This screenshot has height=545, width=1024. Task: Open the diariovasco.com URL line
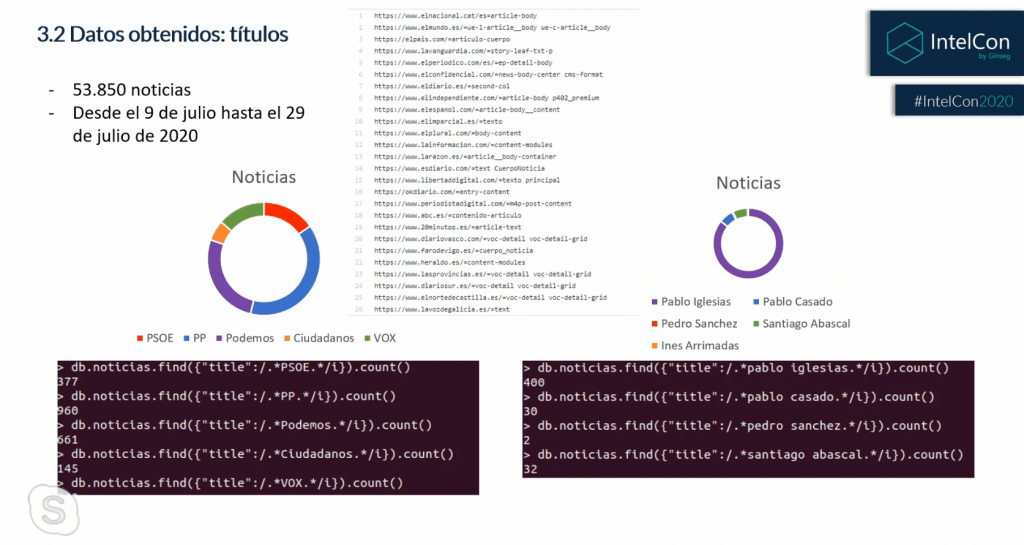tap(480, 239)
